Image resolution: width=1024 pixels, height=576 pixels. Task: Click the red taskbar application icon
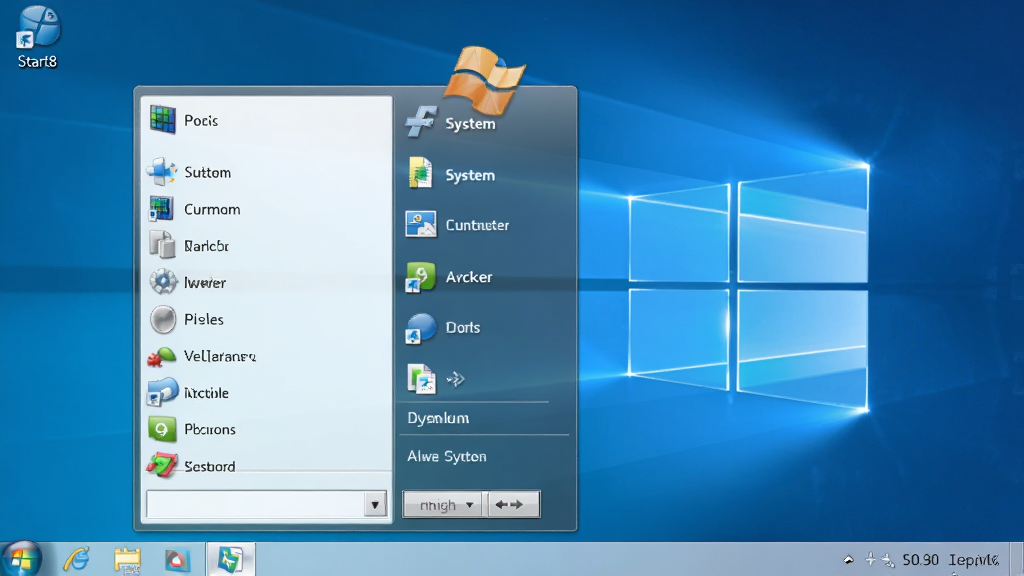[x=177, y=560]
